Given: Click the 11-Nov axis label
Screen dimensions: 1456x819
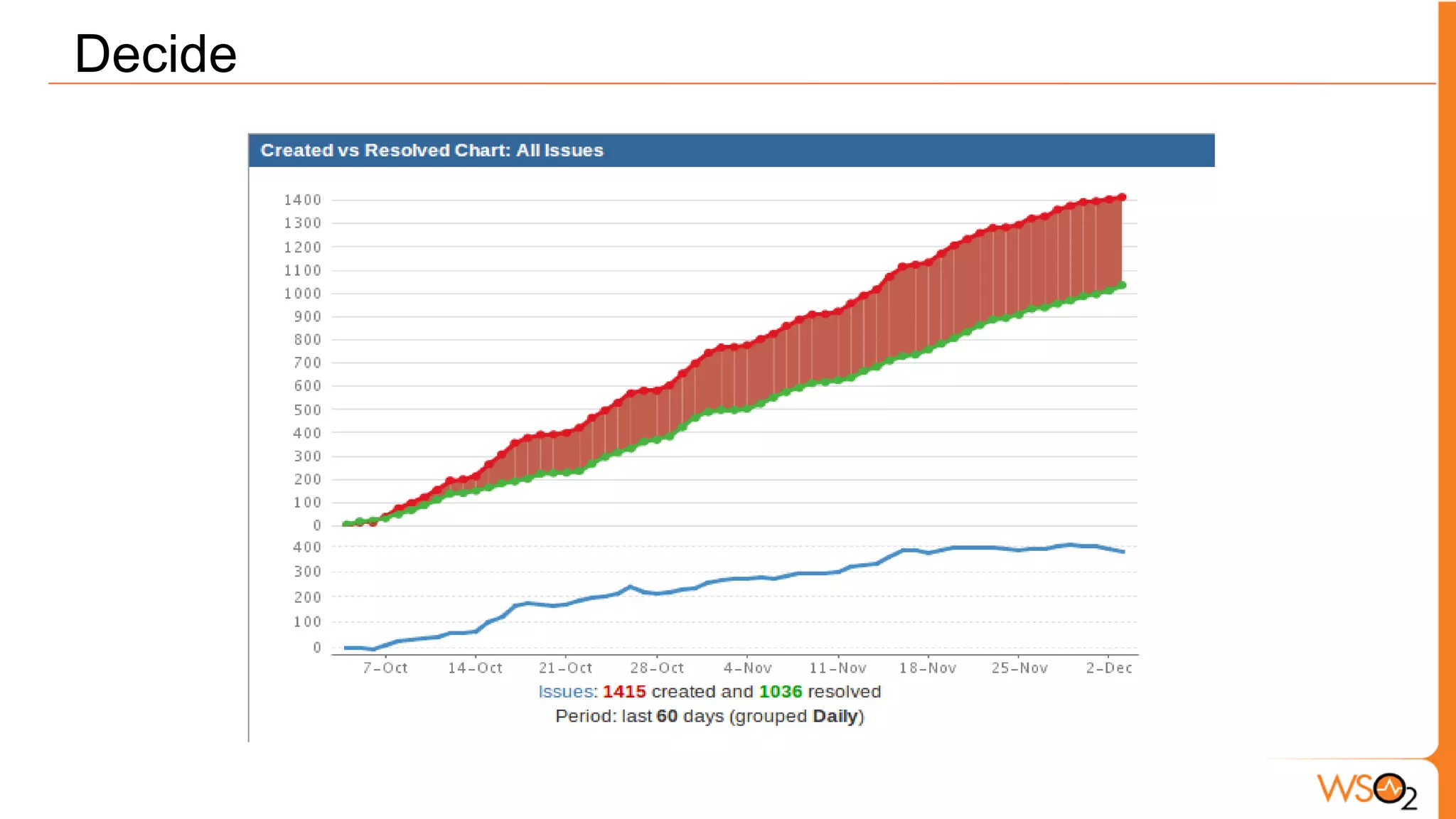Looking at the screenshot, I should [x=837, y=668].
